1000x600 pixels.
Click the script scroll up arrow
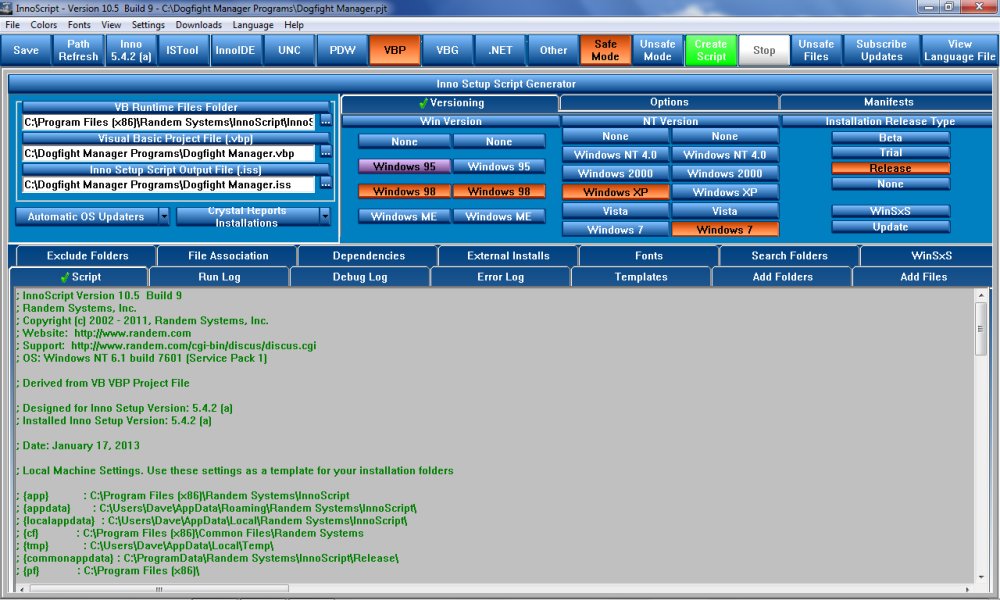point(981,295)
